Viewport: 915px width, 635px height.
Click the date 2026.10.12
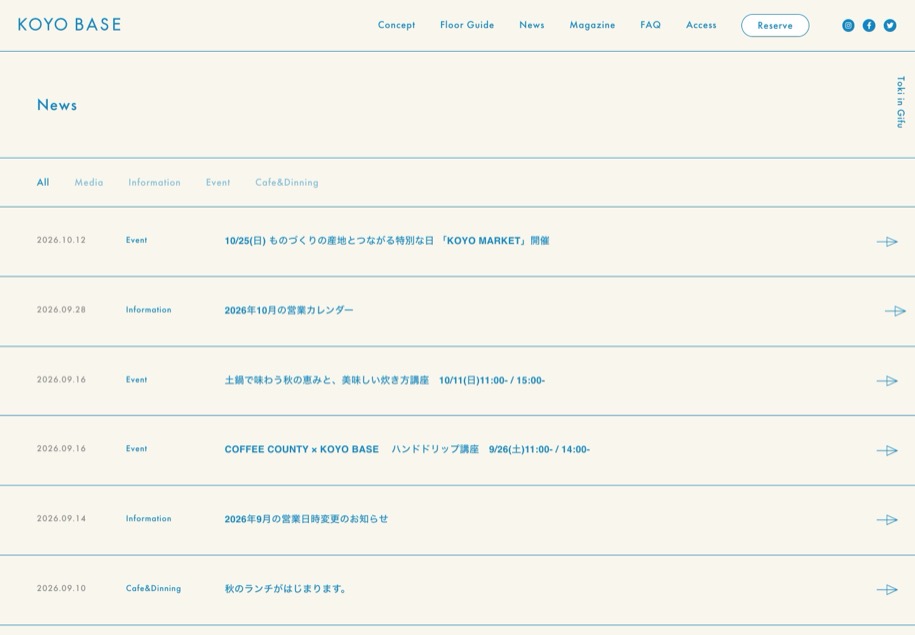coord(61,240)
